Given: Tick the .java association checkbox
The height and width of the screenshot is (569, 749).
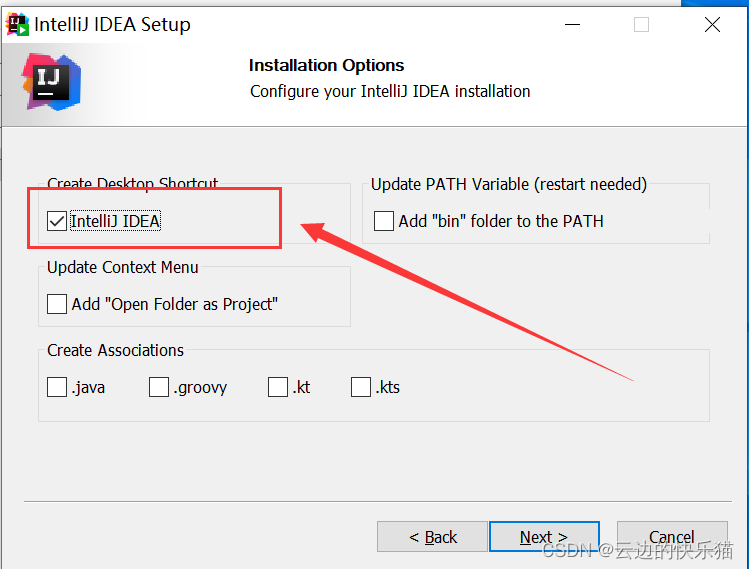Looking at the screenshot, I should [56, 387].
